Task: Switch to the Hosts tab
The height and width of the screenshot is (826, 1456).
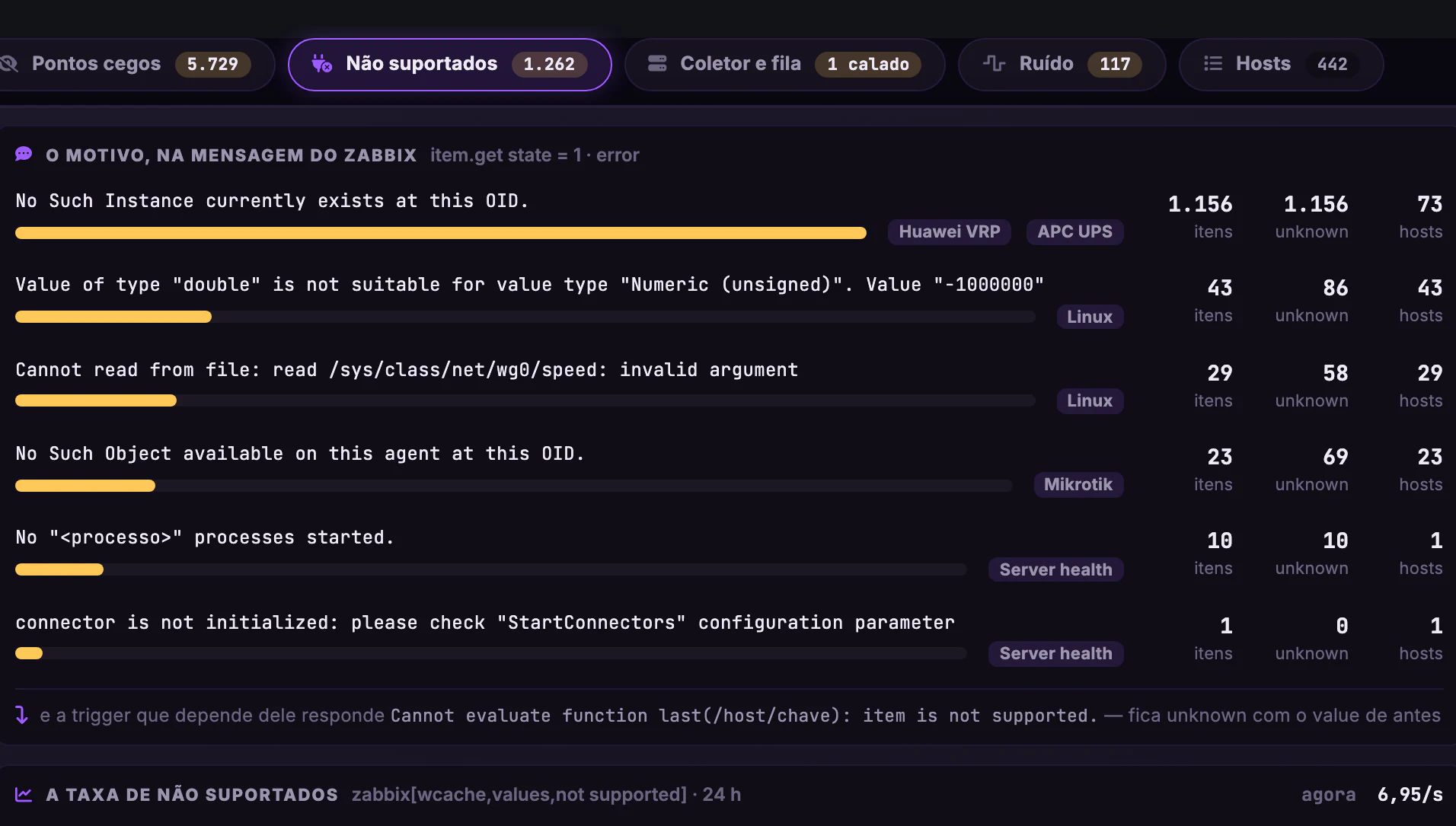Action: point(1281,65)
